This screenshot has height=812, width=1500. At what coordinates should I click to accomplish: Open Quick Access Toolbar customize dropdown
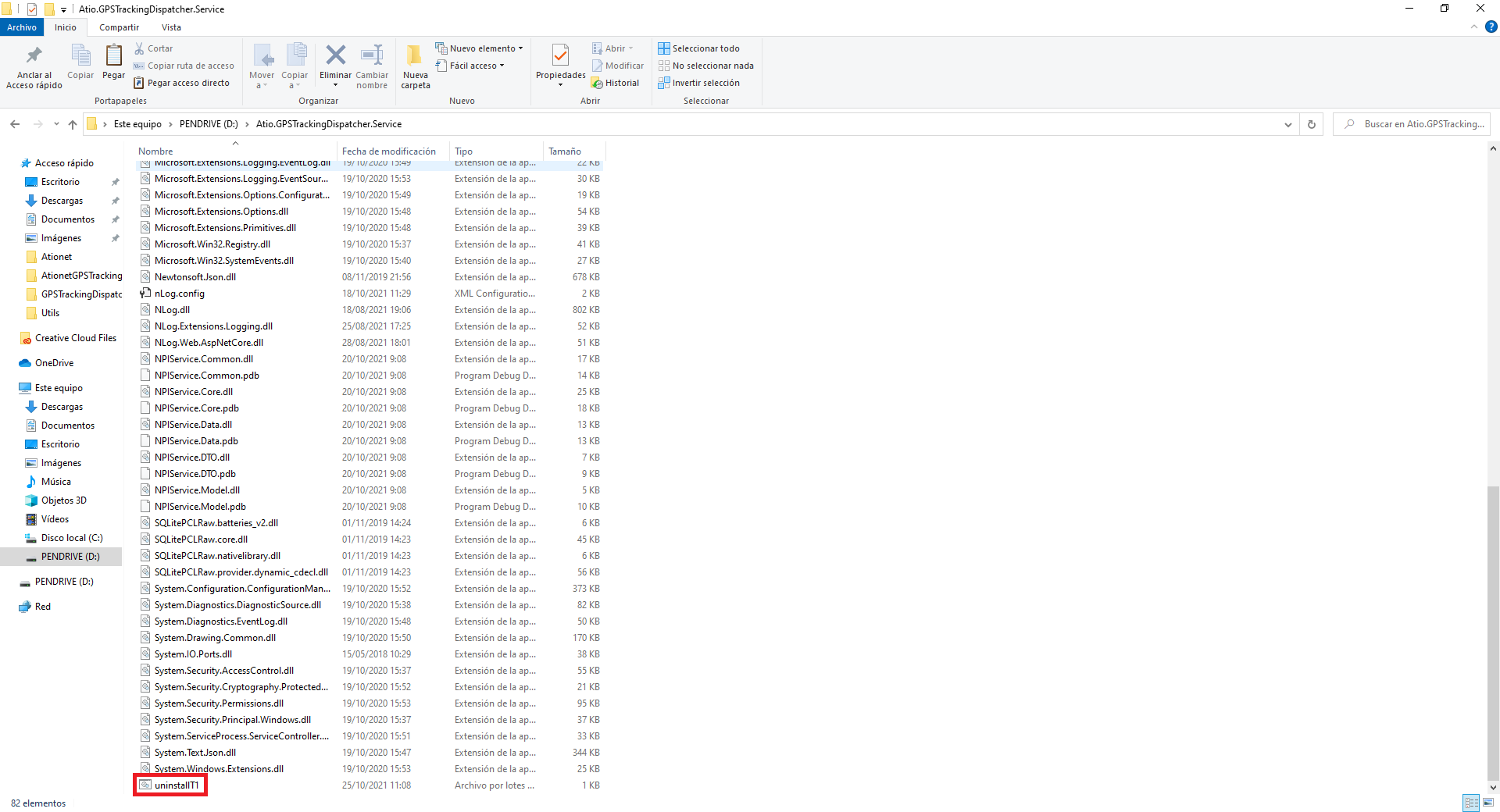[x=63, y=10]
